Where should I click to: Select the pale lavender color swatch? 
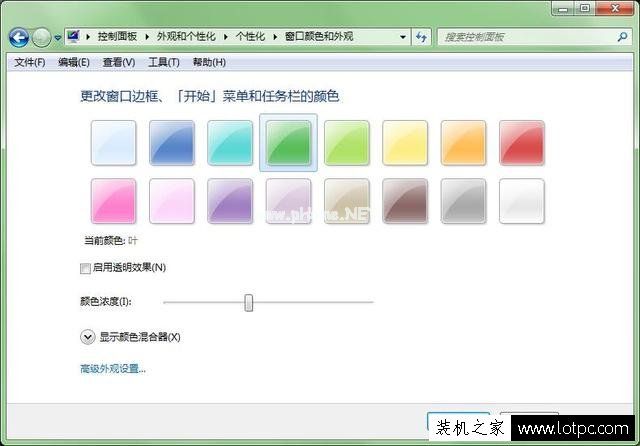tap(289, 201)
